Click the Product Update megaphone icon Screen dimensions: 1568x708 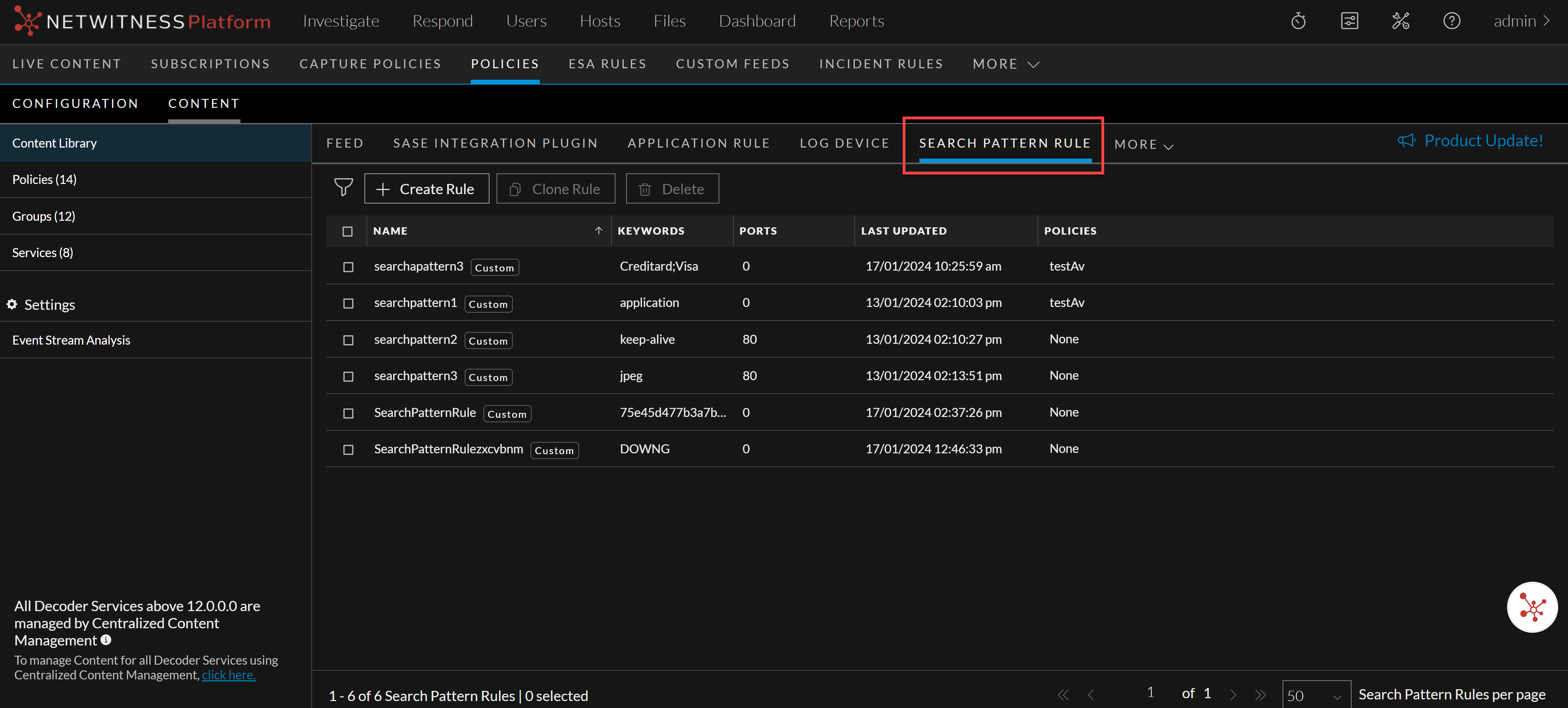[x=1406, y=141]
